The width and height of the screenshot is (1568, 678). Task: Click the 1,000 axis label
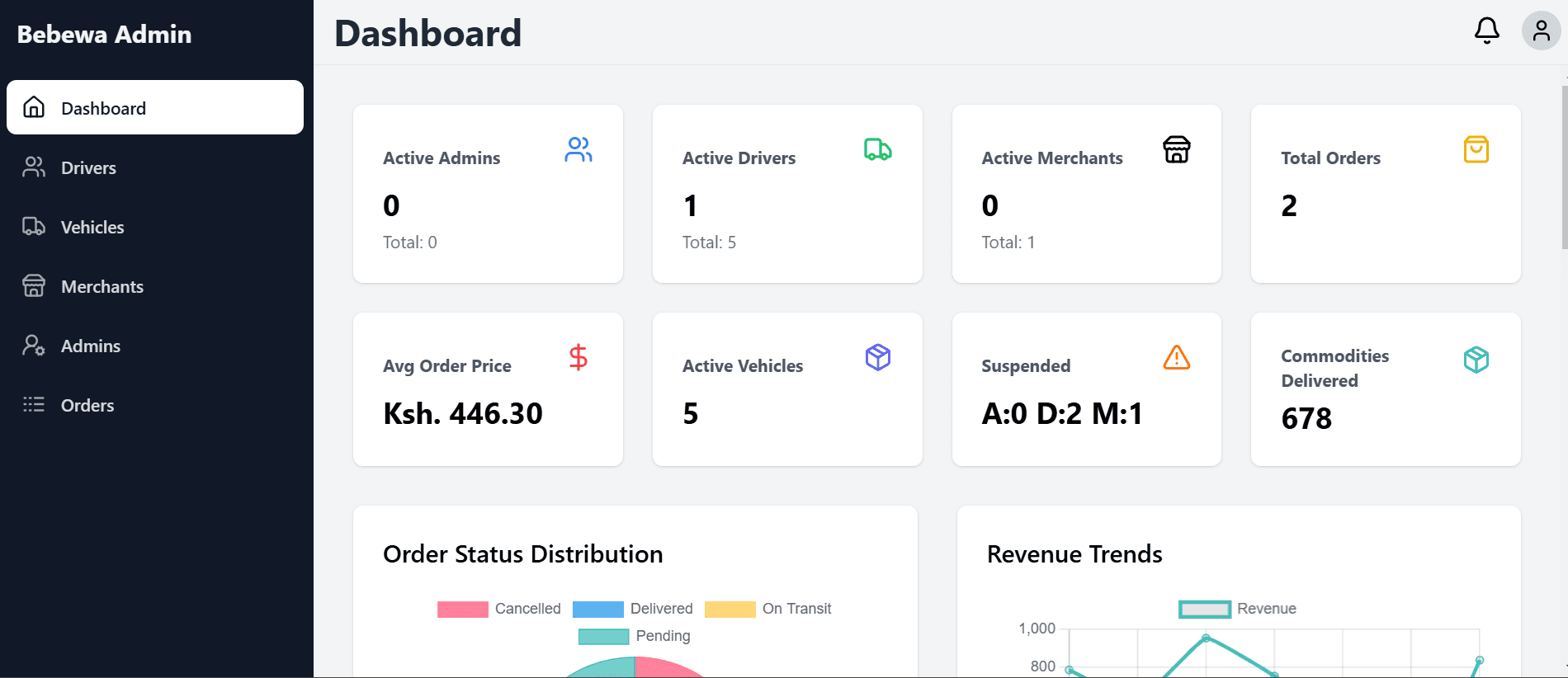(x=1037, y=629)
